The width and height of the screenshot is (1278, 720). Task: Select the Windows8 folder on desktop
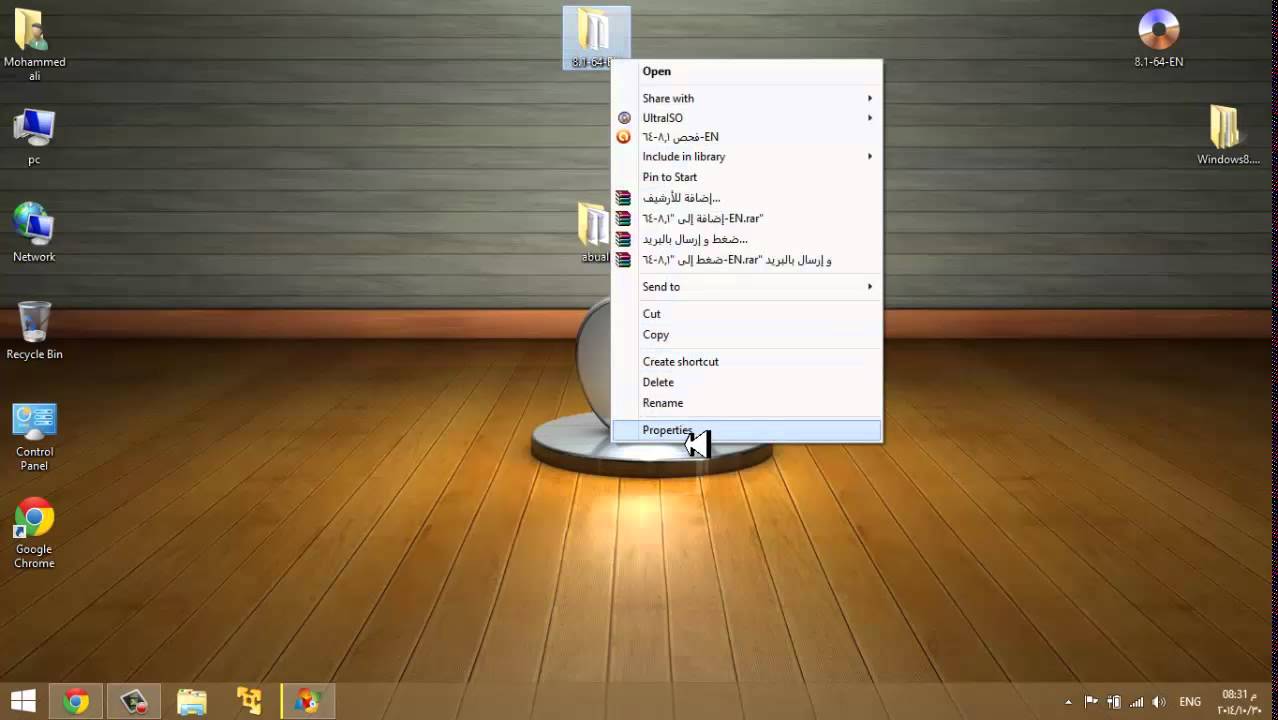click(1227, 135)
